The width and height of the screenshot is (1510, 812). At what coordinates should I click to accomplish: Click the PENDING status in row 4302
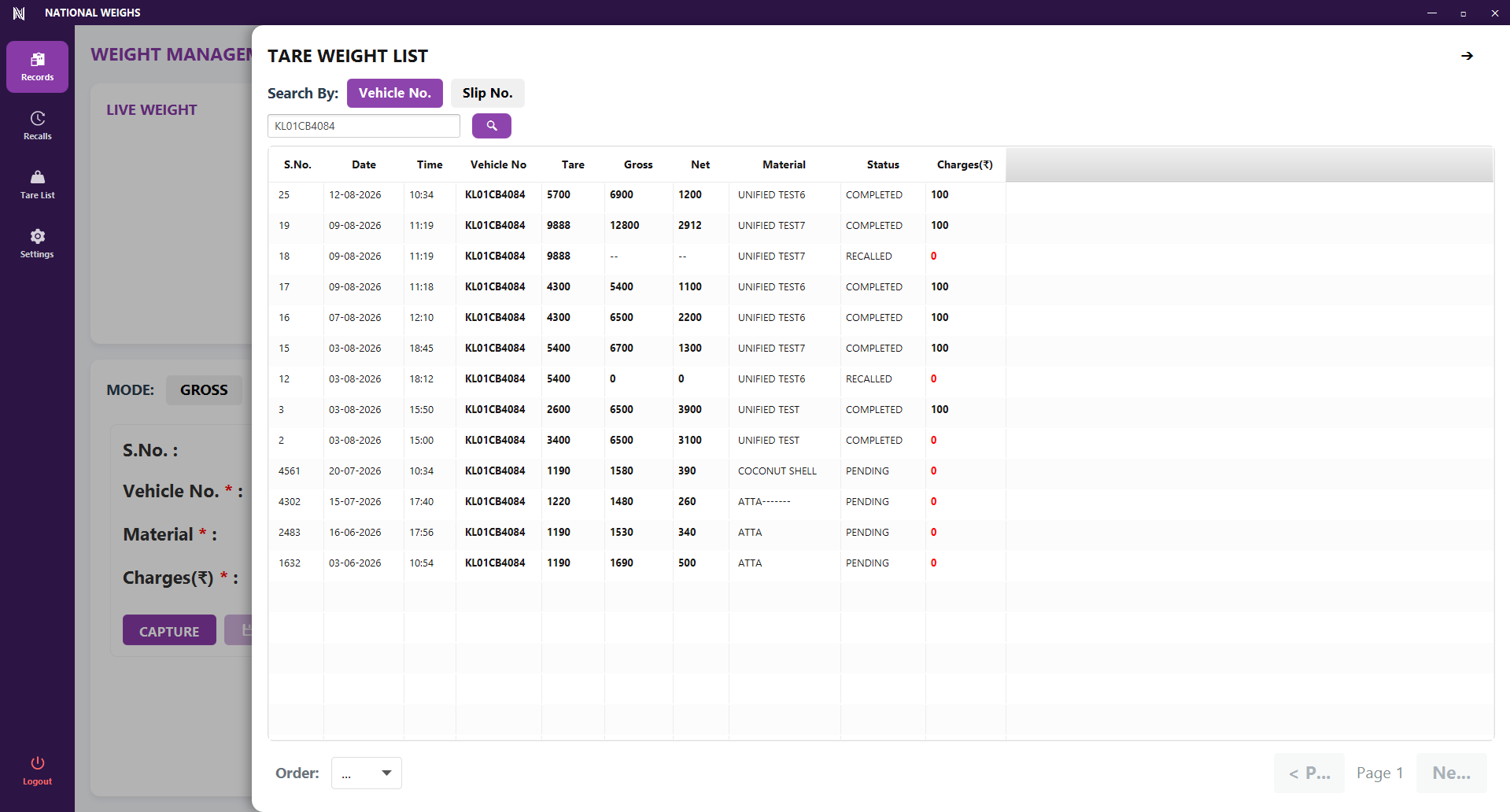coord(867,501)
